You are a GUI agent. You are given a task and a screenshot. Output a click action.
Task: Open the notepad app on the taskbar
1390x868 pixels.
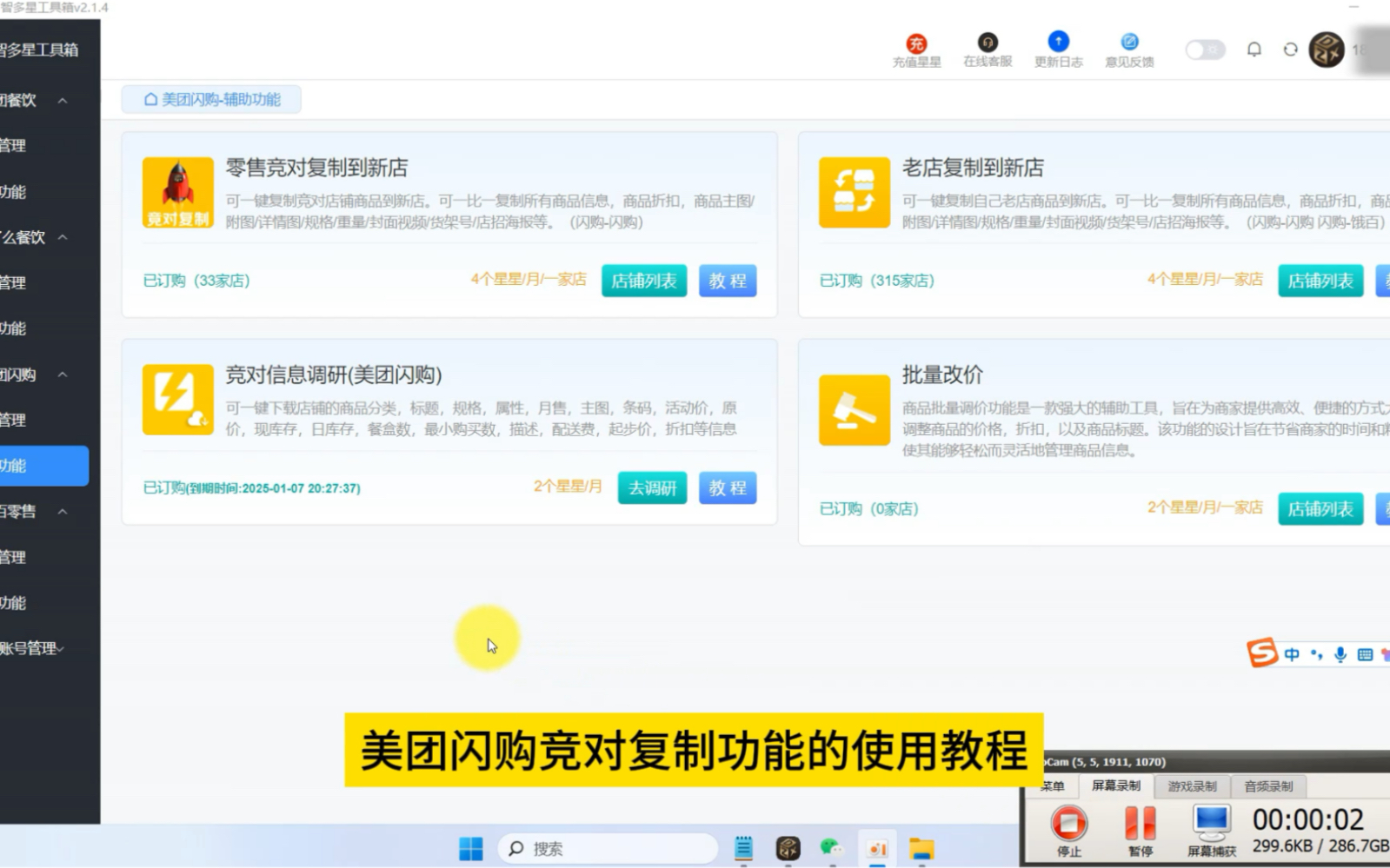743,848
